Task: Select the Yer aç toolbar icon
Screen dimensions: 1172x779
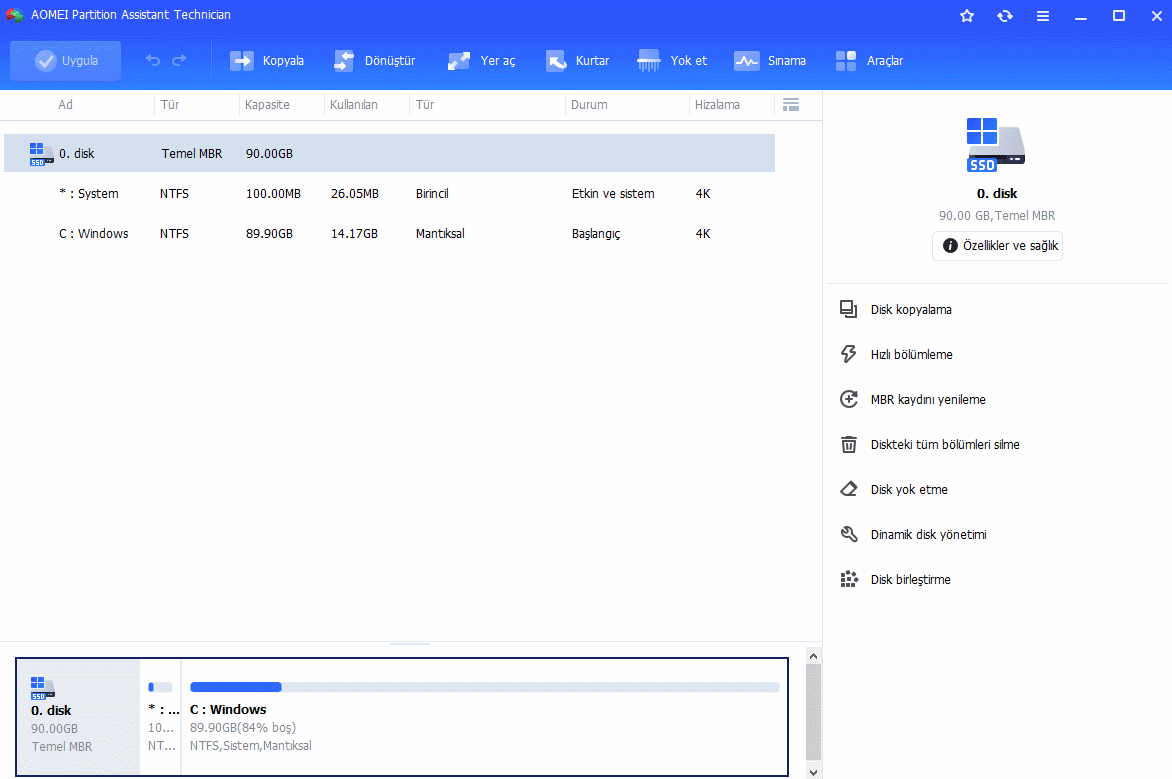Action: coord(459,61)
